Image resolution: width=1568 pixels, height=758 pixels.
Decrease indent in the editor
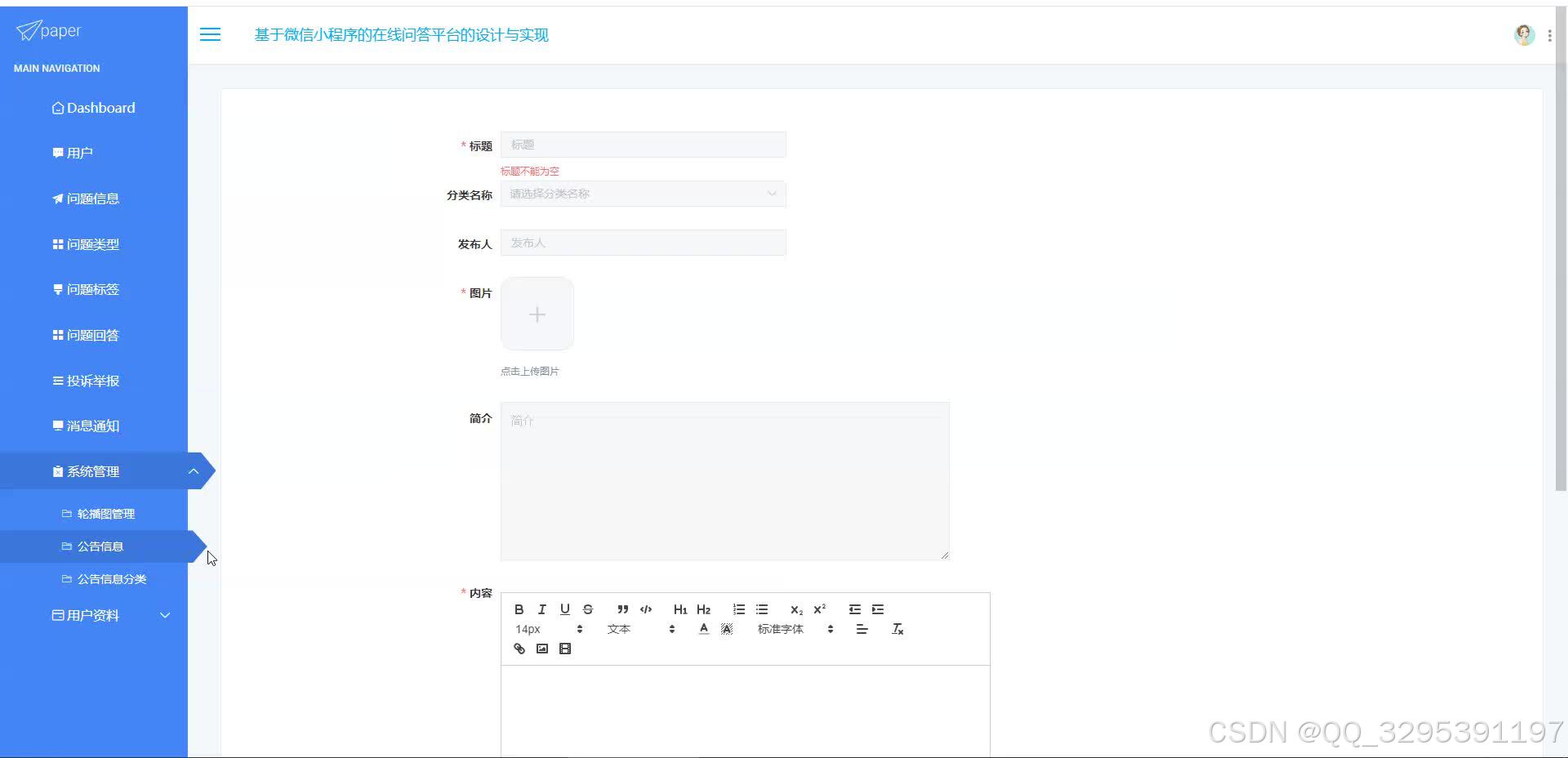[854, 609]
